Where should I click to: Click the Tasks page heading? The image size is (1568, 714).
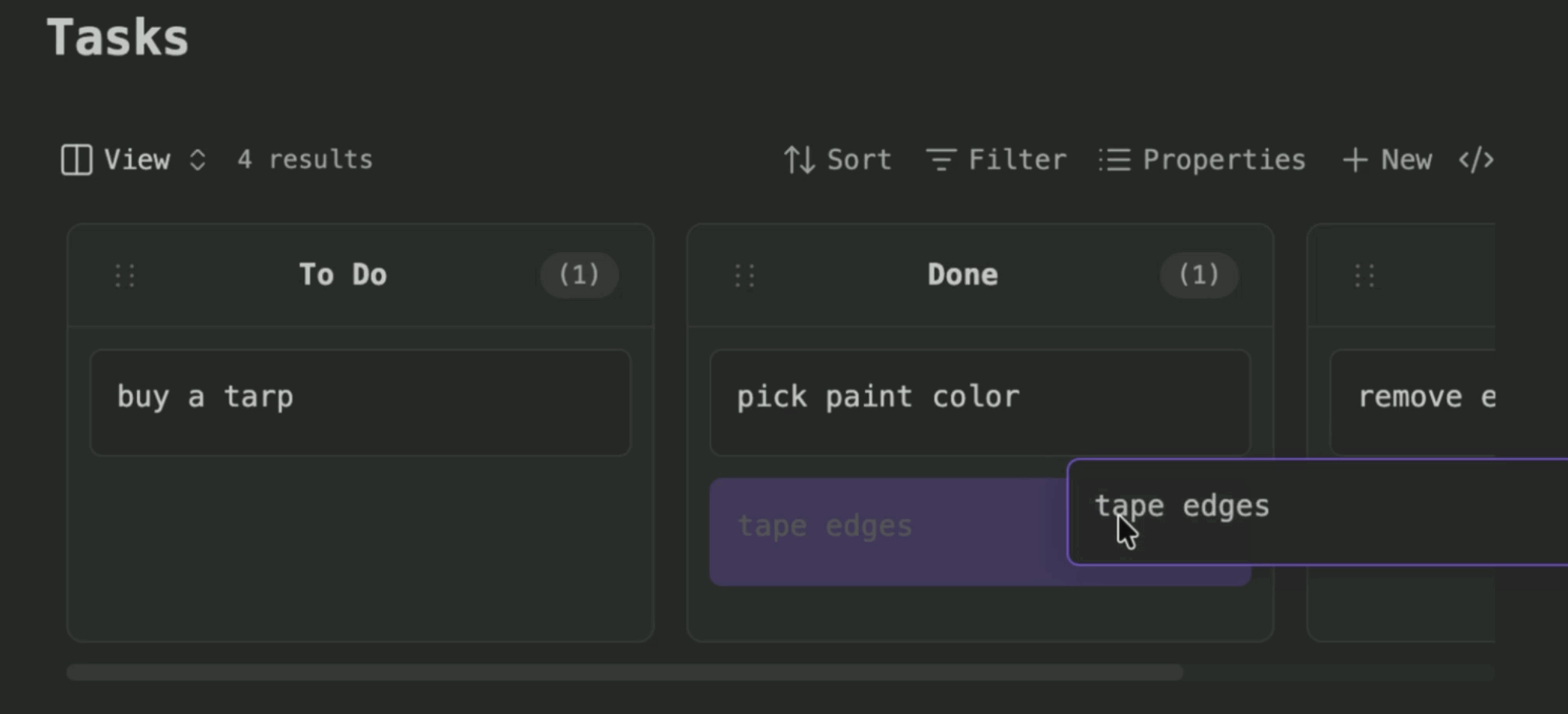117,37
